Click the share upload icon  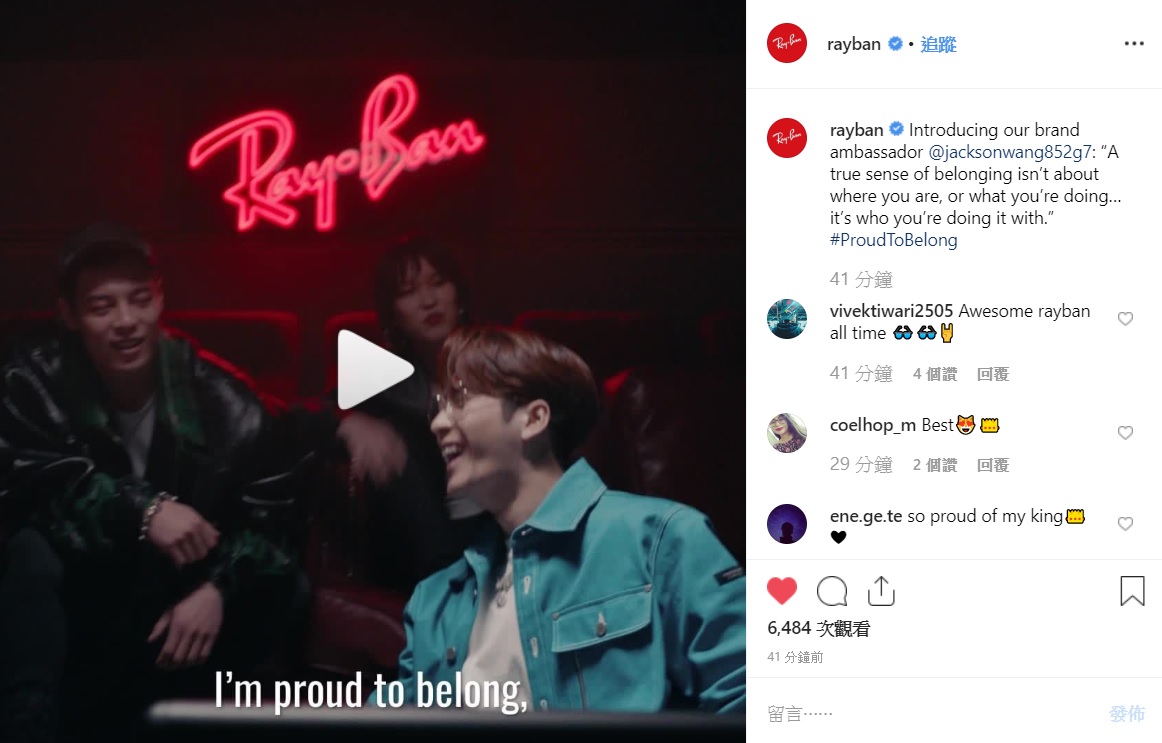point(881,590)
